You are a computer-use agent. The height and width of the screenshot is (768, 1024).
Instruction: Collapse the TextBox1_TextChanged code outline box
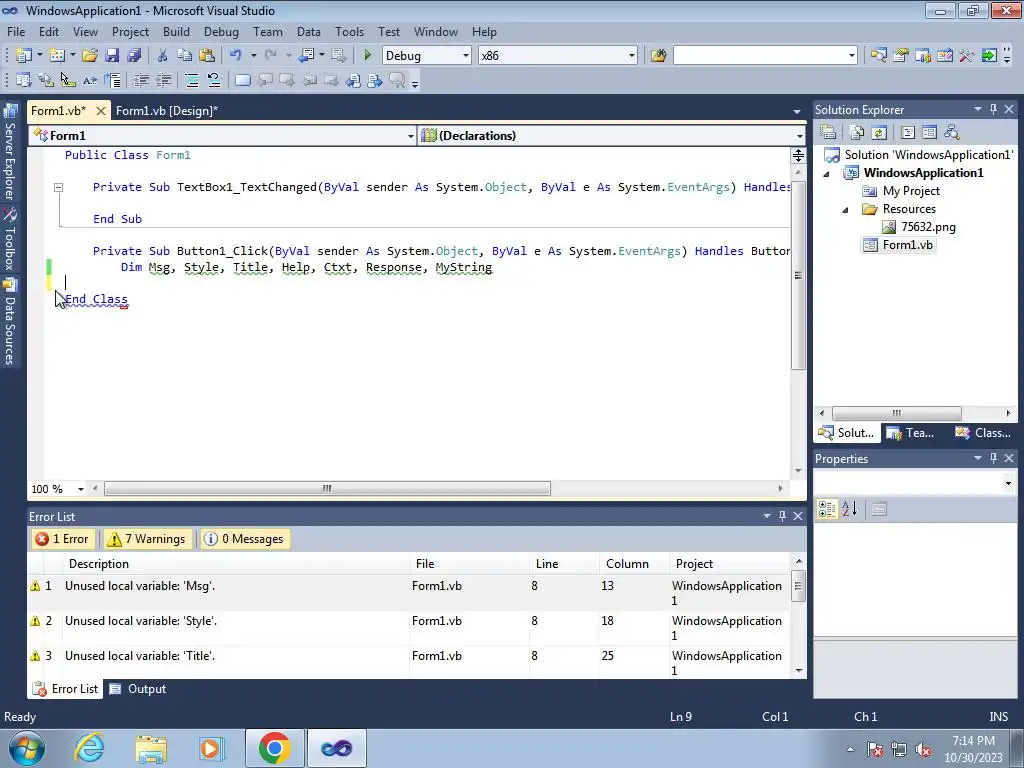tap(58, 187)
